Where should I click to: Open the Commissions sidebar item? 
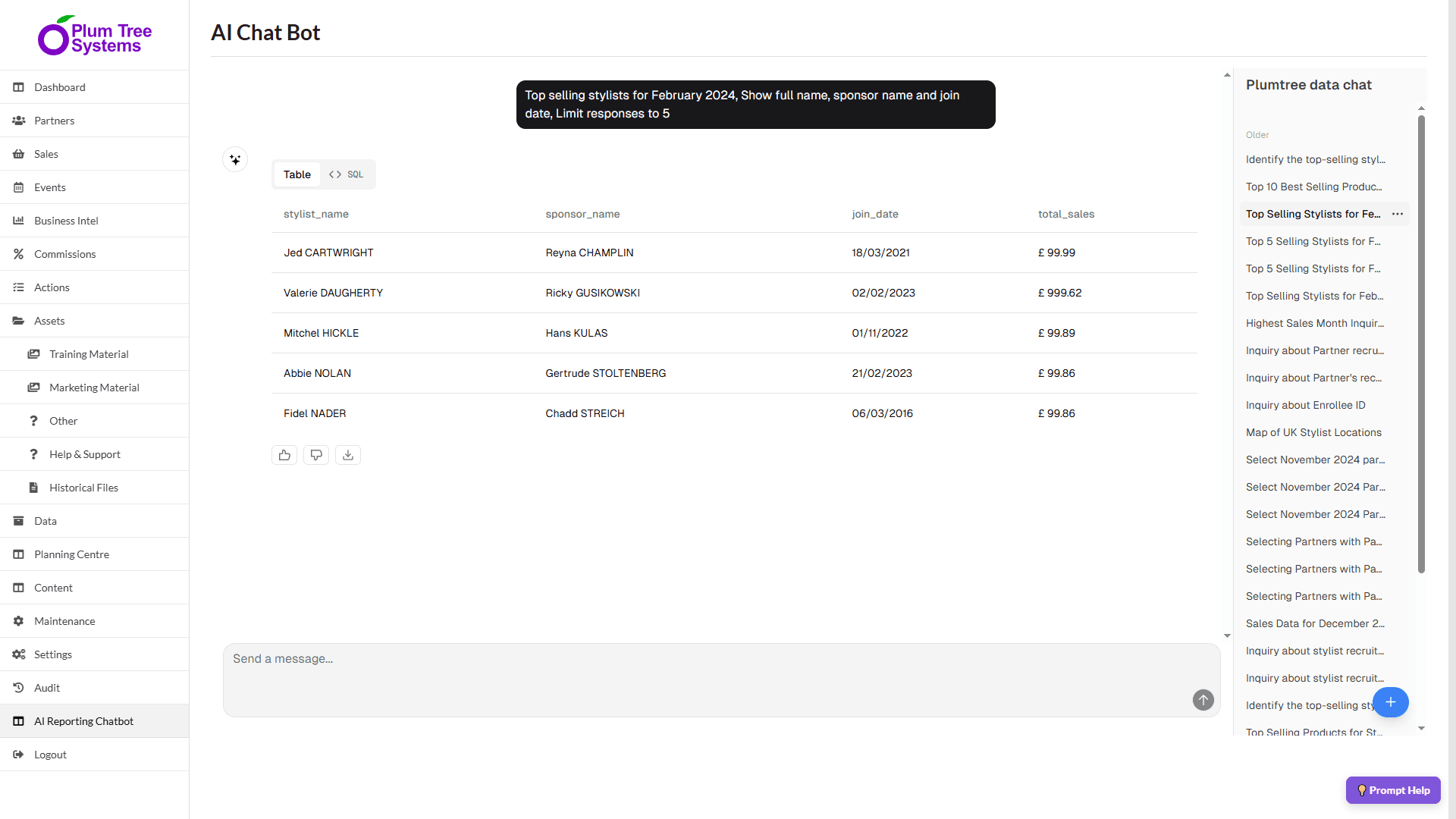click(64, 254)
